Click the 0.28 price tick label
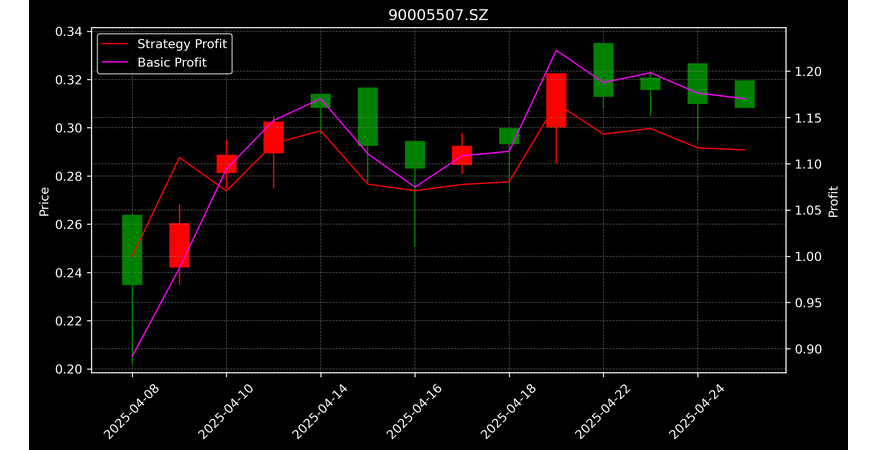The height and width of the screenshot is (450, 878). coord(69,176)
